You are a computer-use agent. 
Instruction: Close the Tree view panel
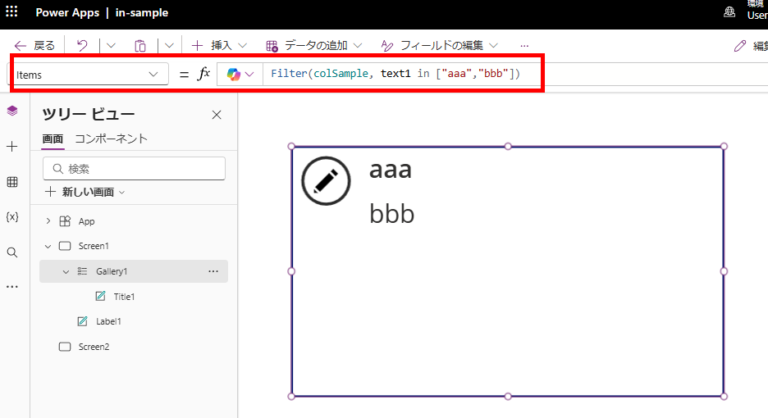coord(216,115)
